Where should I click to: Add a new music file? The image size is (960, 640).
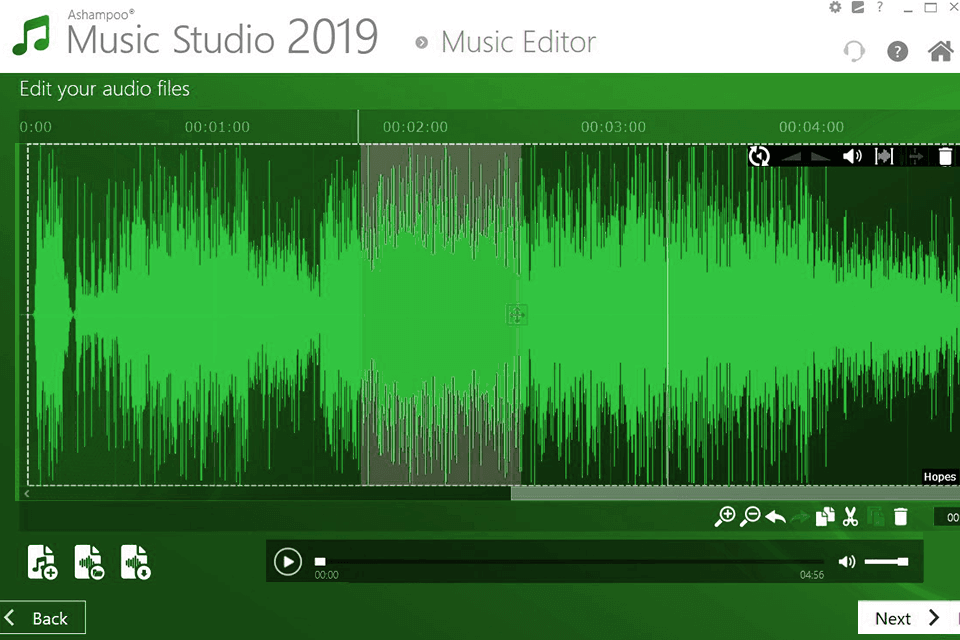(43, 562)
